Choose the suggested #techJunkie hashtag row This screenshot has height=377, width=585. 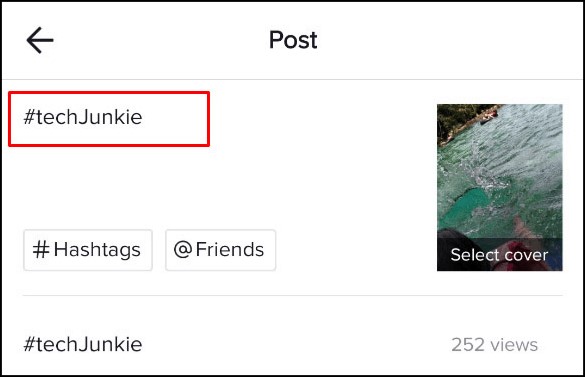click(x=292, y=344)
